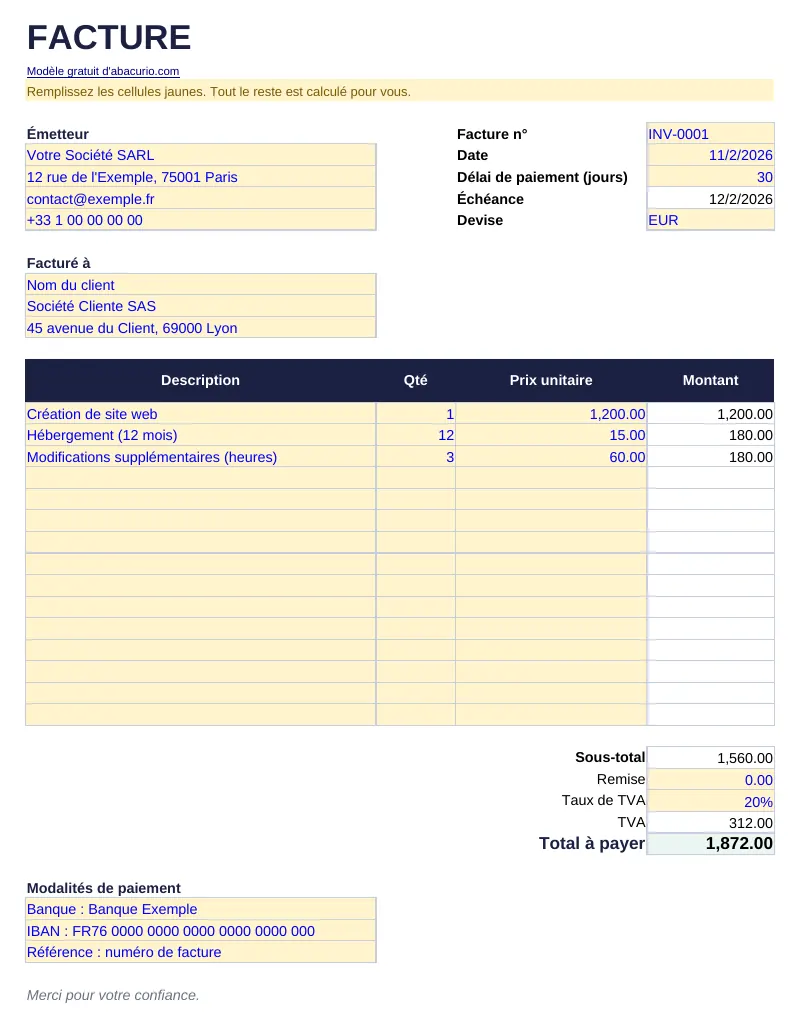Screen dimensions: 799x1027
Task: Select the payment delay value 30
Action: pyautogui.click(x=711, y=177)
